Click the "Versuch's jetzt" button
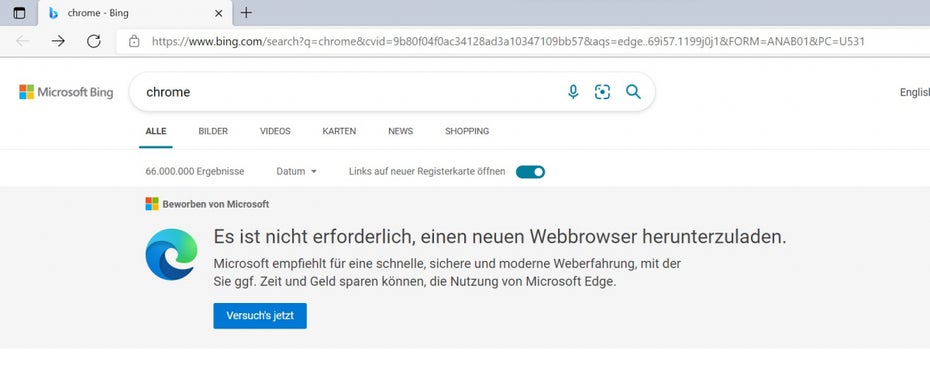Image resolution: width=930 pixels, height=365 pixels. [x=260, y=316]
